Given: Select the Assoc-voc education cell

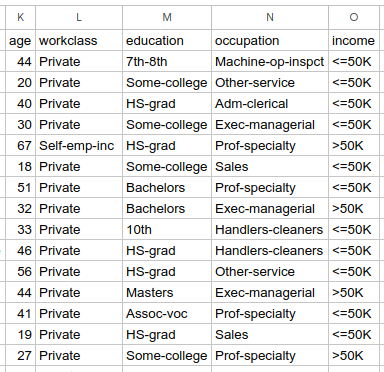Looking at the screenshot, I should (x=167, y=314).
